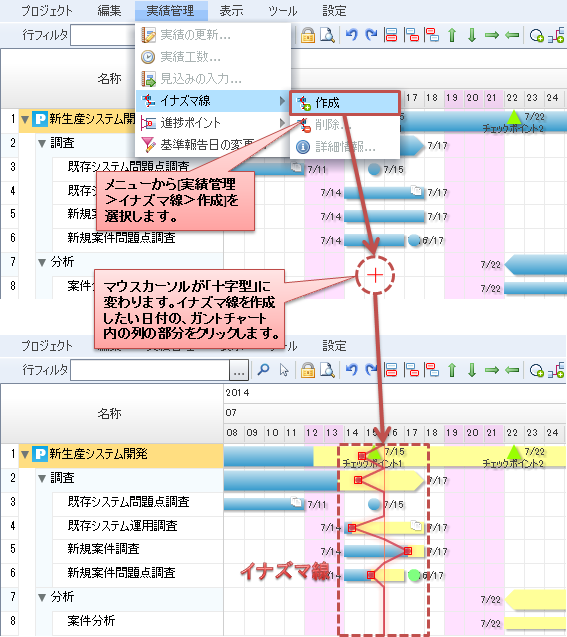567x637 pixels.
Task: Move row up with green arrow, bottom toolbar
Action: (452, 370)
